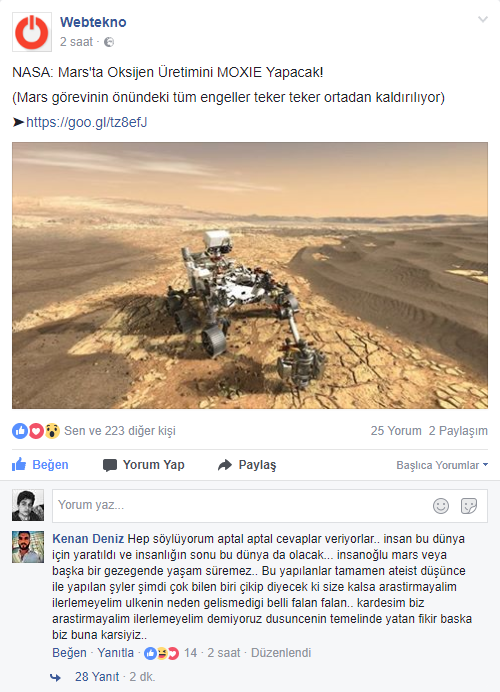Image resolution: width=500 pixels, height=692 pixels.
Task: Click the Webtekno power logo avatar
Action: pos(32,32)
